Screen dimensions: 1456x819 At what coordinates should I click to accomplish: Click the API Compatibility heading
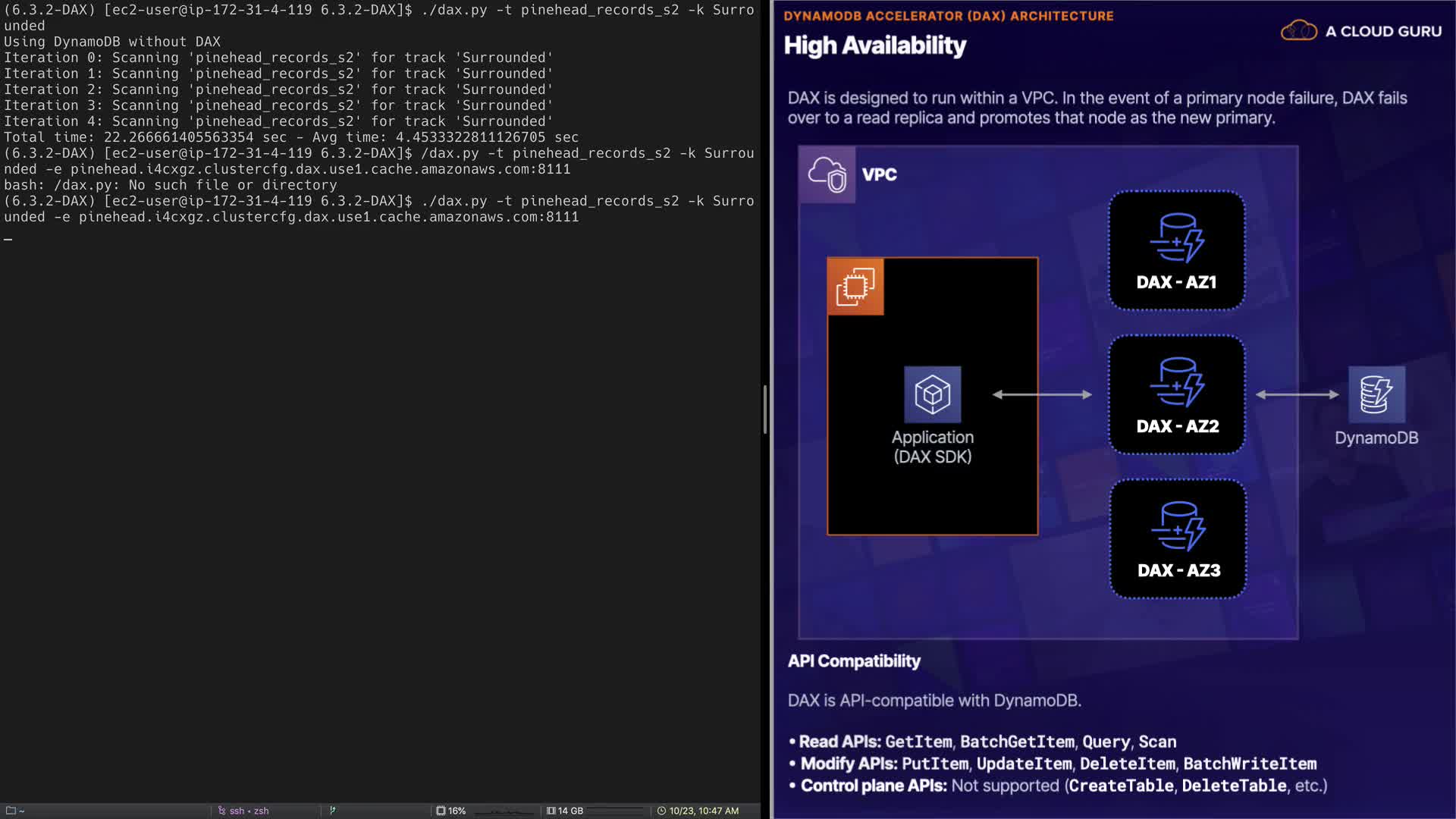click(854, 661)
